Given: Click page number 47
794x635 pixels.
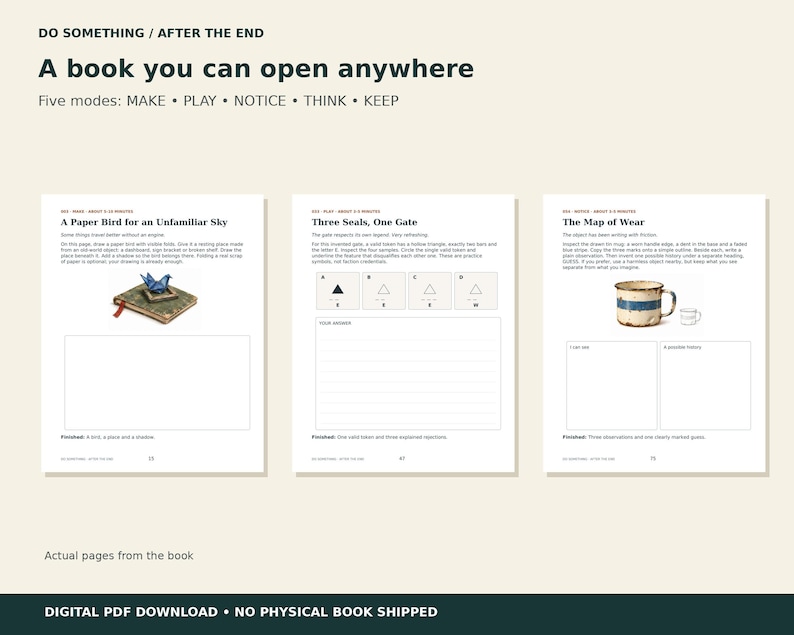Looking at the screenshot, I should [402, 459].
